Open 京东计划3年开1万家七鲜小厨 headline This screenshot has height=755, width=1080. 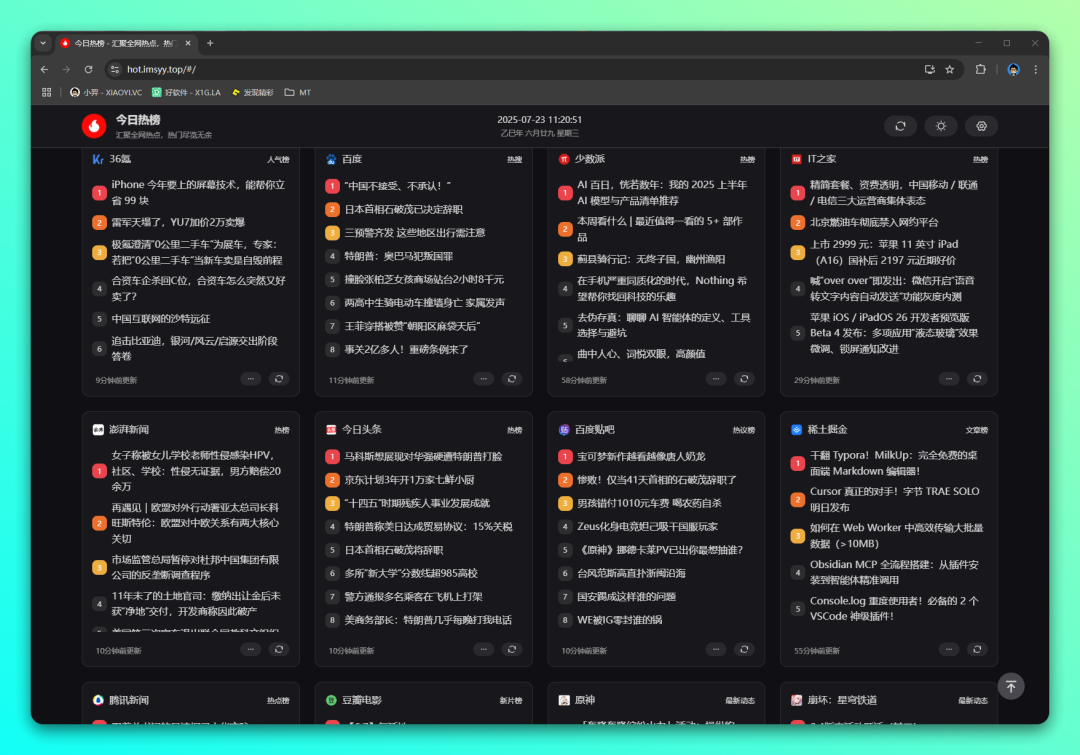coord(410,480)
